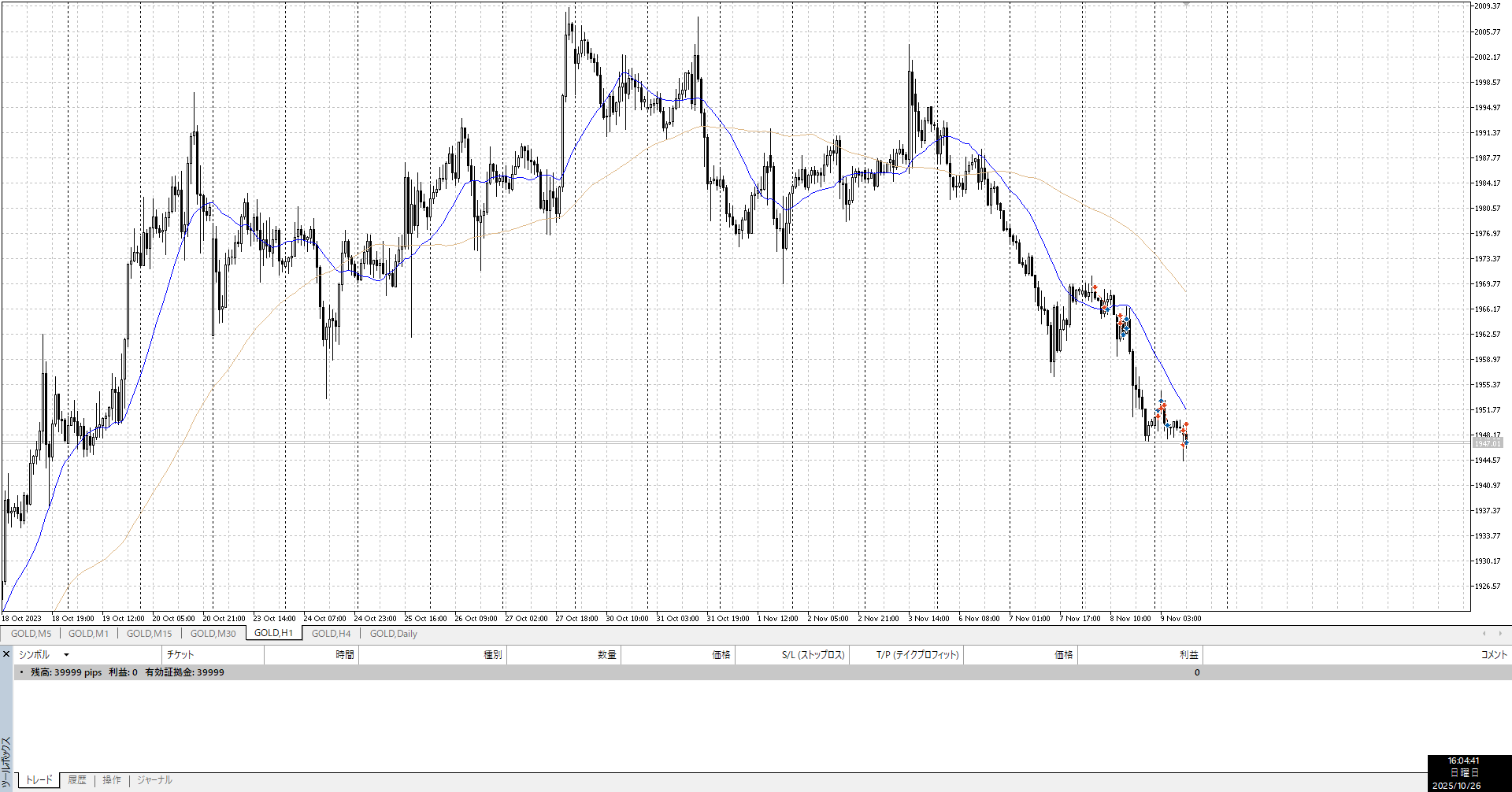Image resolution: width=1512 pixels, height=792 pixels.
Task: Open the 履歴 history tab
Action: [77, 780]
